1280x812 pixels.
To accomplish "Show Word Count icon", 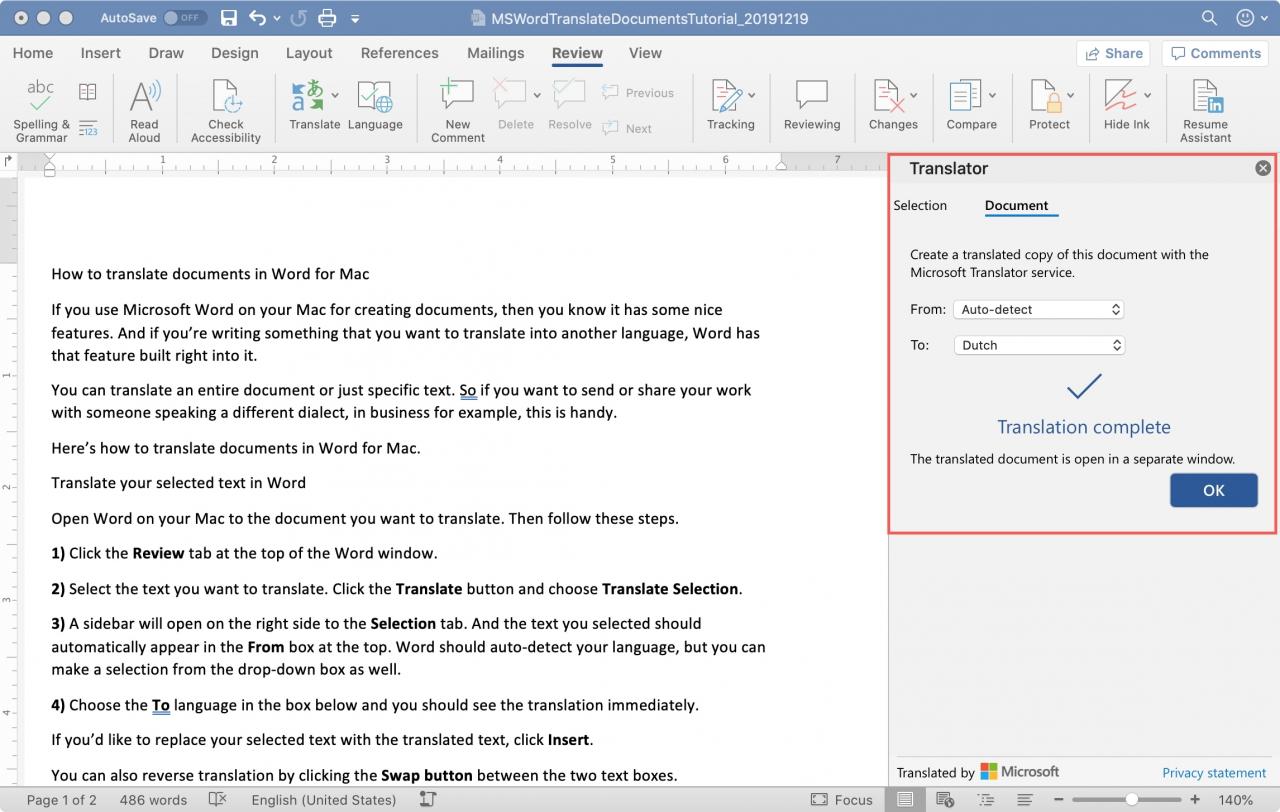I will [x=88, y=127].
